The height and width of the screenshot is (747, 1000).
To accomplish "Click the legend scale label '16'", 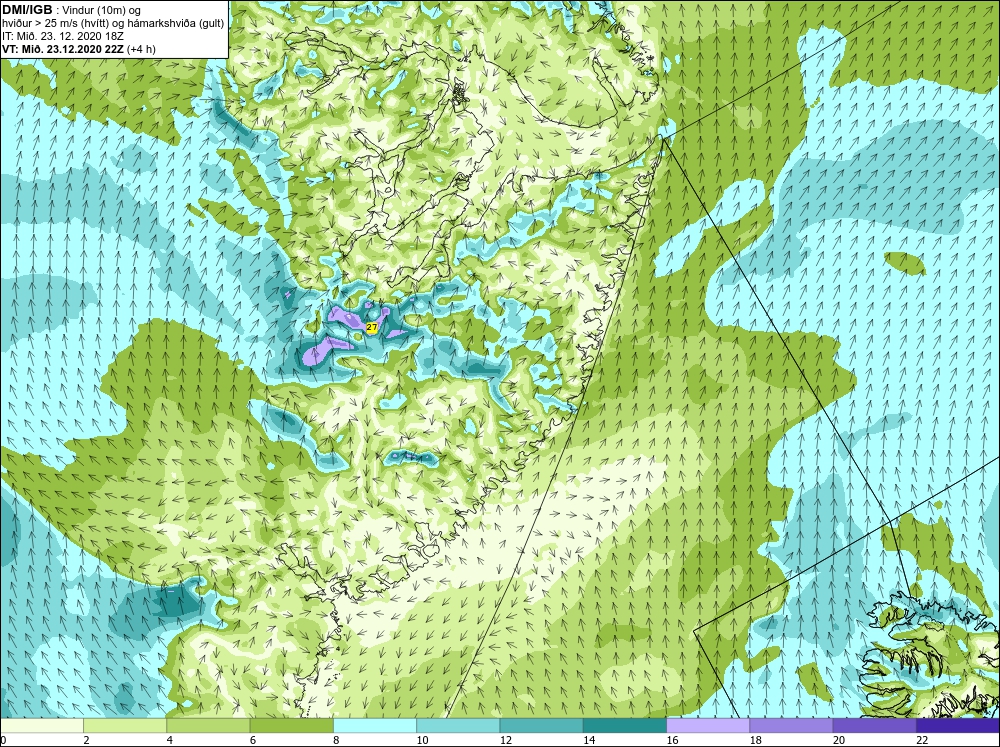I will click(672, 740).
